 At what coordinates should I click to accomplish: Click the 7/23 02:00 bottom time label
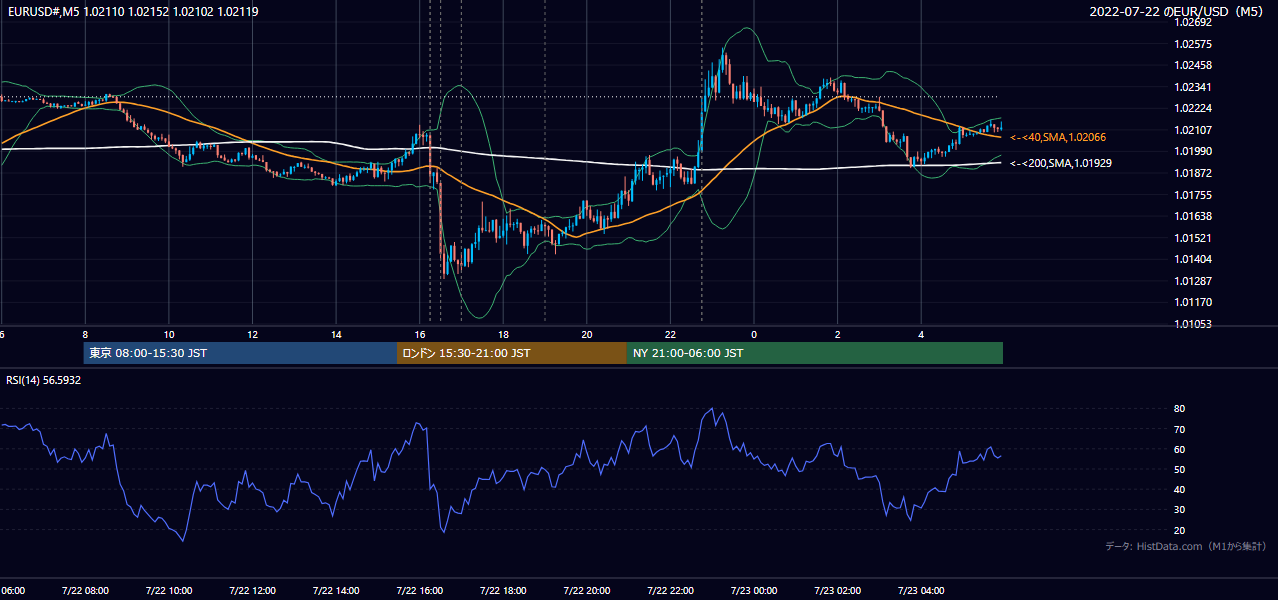[x=837, y=590]
